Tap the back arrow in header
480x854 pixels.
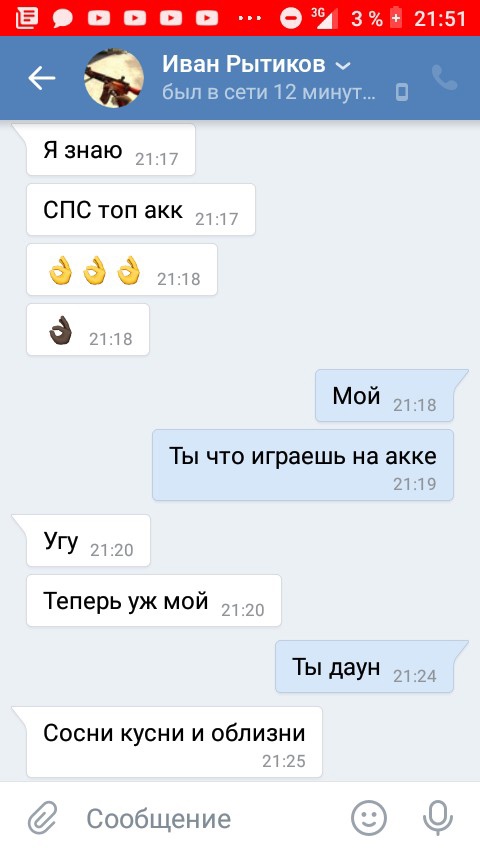point(42,78)
